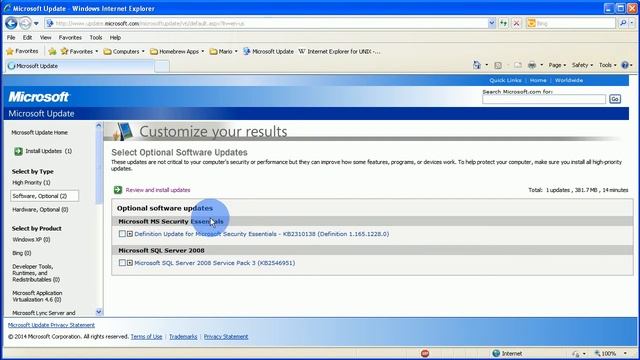Click the green Install Updates arrow icon
Viewport: 640px width, 360px height.
tap(18, 151)
